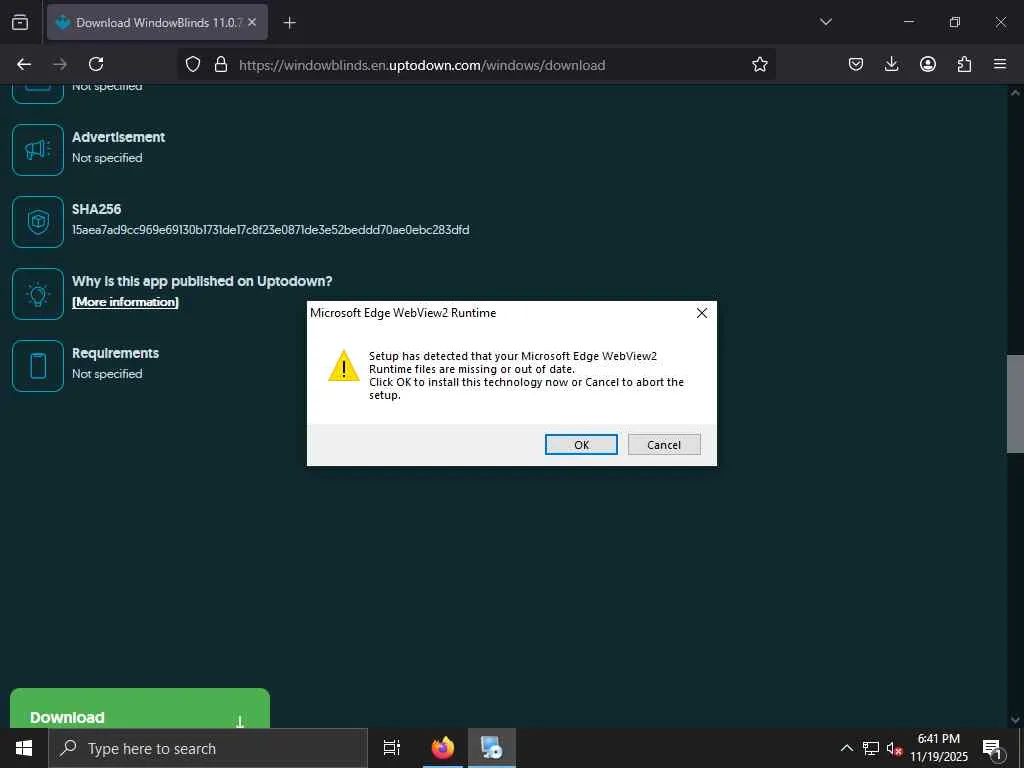Click the Requirements heading text
The height and width of the screenshot is (768, 1024).
pos(116,353)
